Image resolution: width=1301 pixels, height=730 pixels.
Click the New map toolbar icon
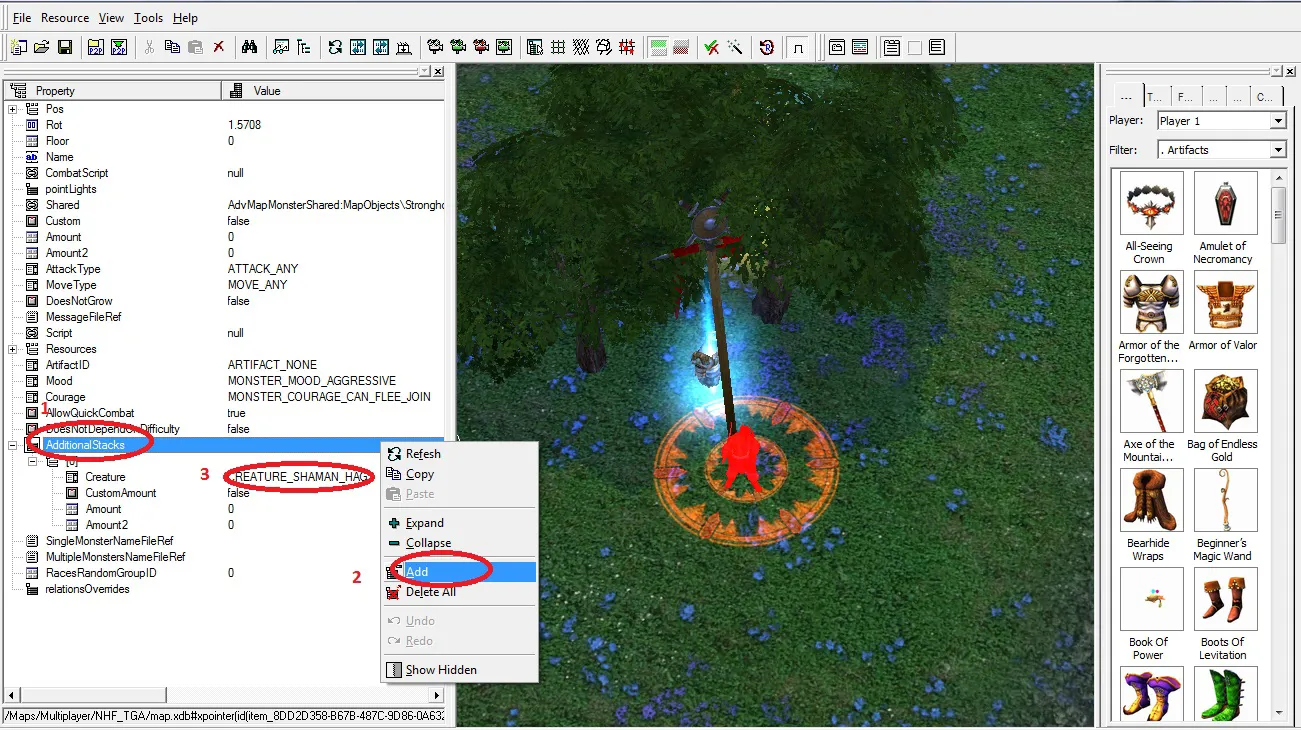pos(19,47)
